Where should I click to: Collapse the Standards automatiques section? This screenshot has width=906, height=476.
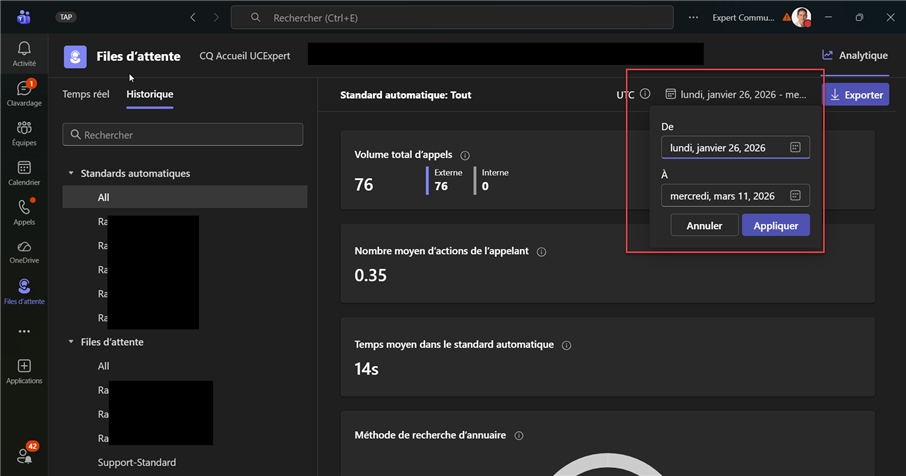(x=71, y=173)
